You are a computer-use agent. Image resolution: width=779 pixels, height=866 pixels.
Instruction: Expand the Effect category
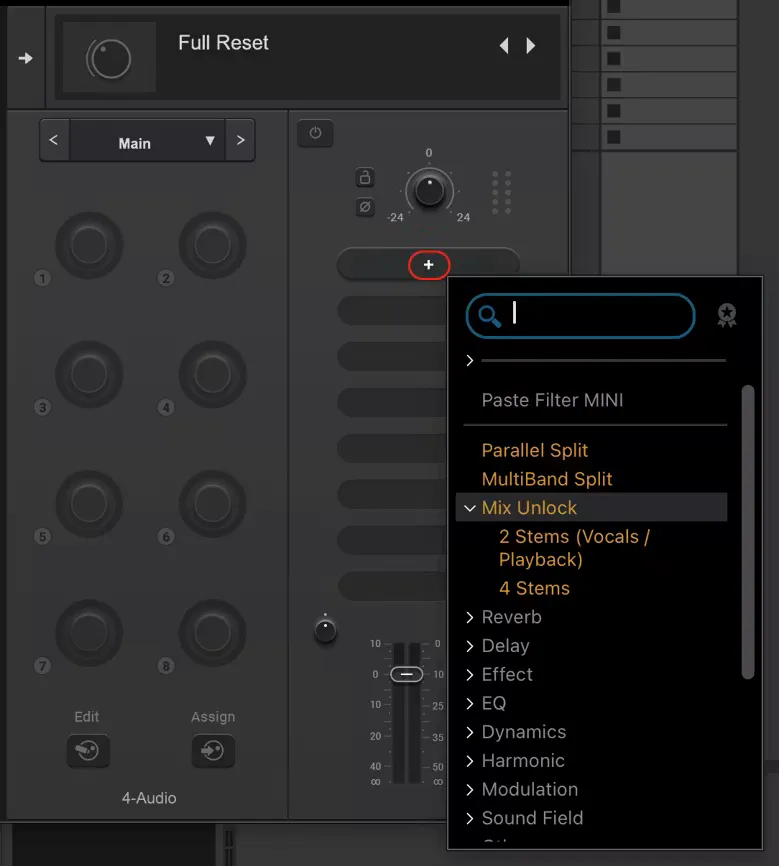470,674
